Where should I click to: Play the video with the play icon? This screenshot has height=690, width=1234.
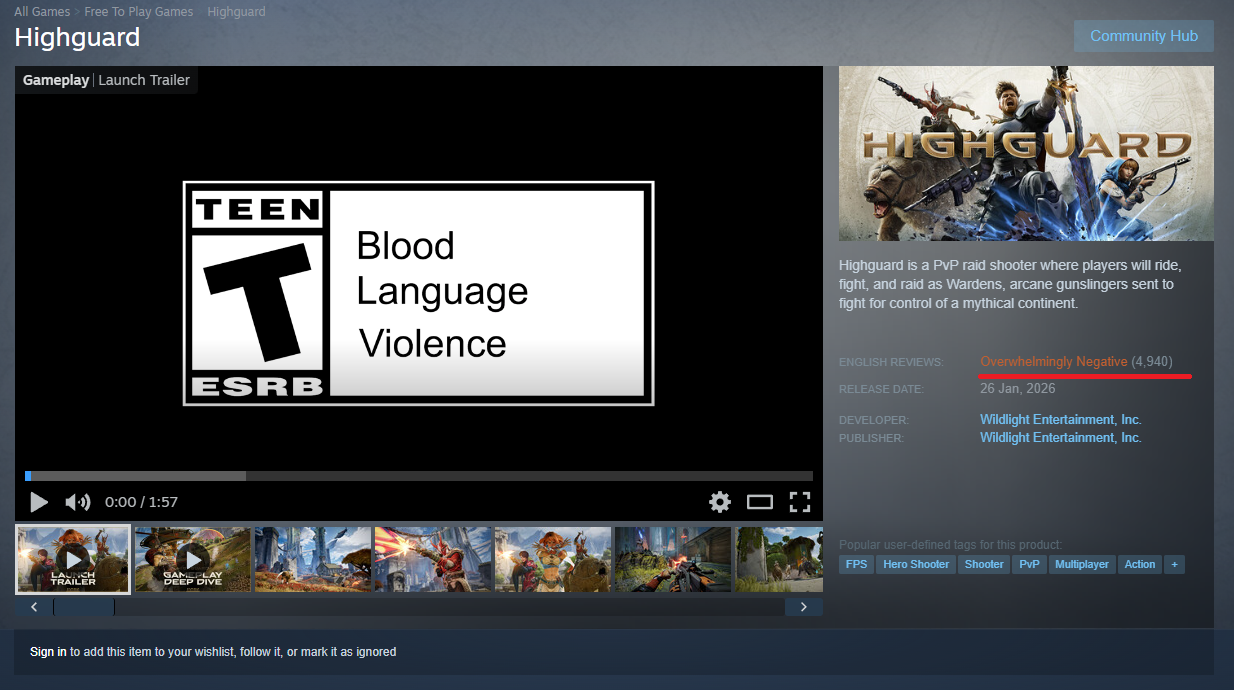click(x=39, y=502)
